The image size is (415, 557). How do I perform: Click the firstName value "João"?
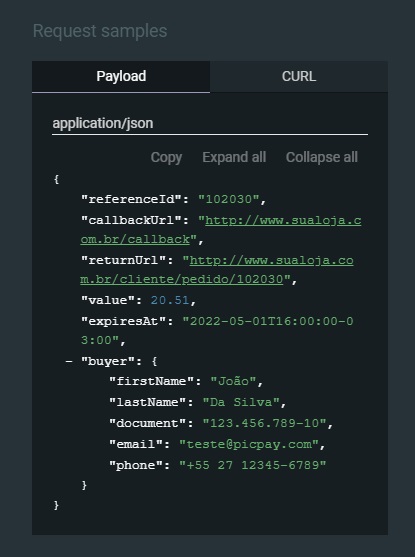[233, 382]
